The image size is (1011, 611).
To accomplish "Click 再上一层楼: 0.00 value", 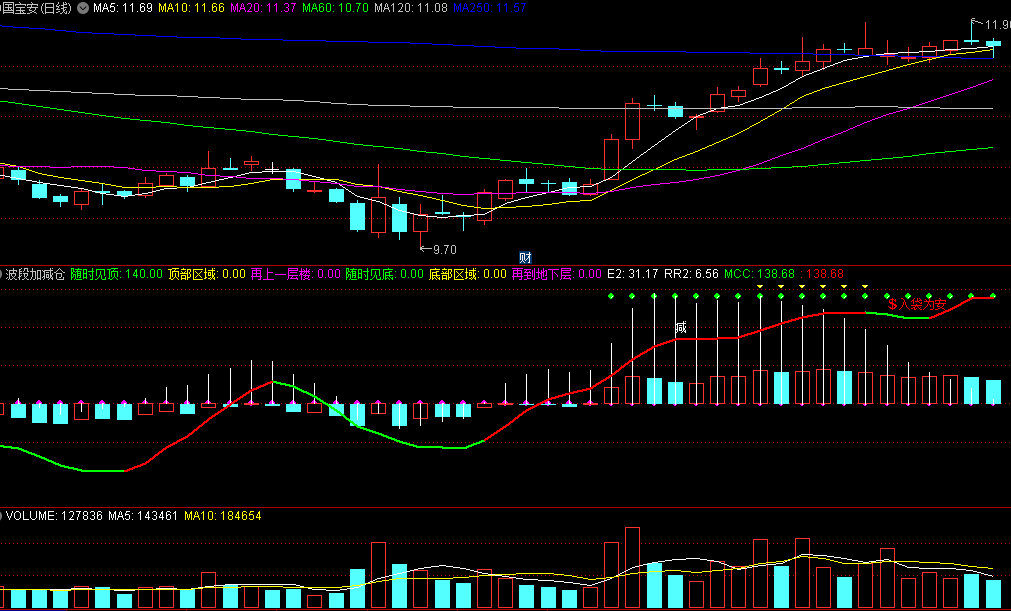I will 295,275.
